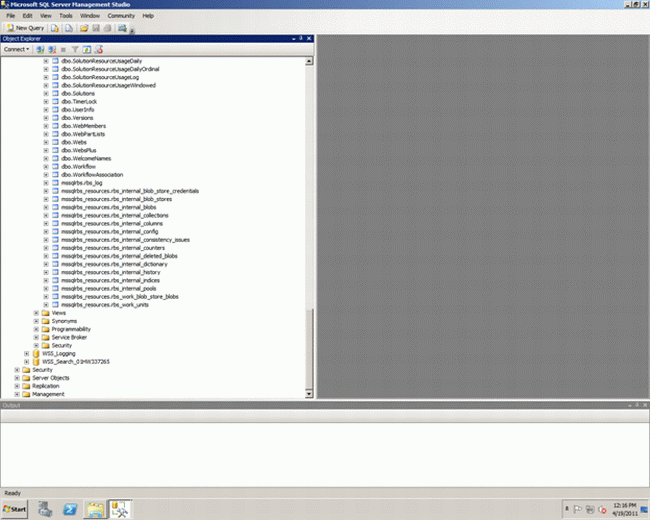Select rbs_internal_collections table row
This screenshot has height=520, width=650.
click(114, 216)
